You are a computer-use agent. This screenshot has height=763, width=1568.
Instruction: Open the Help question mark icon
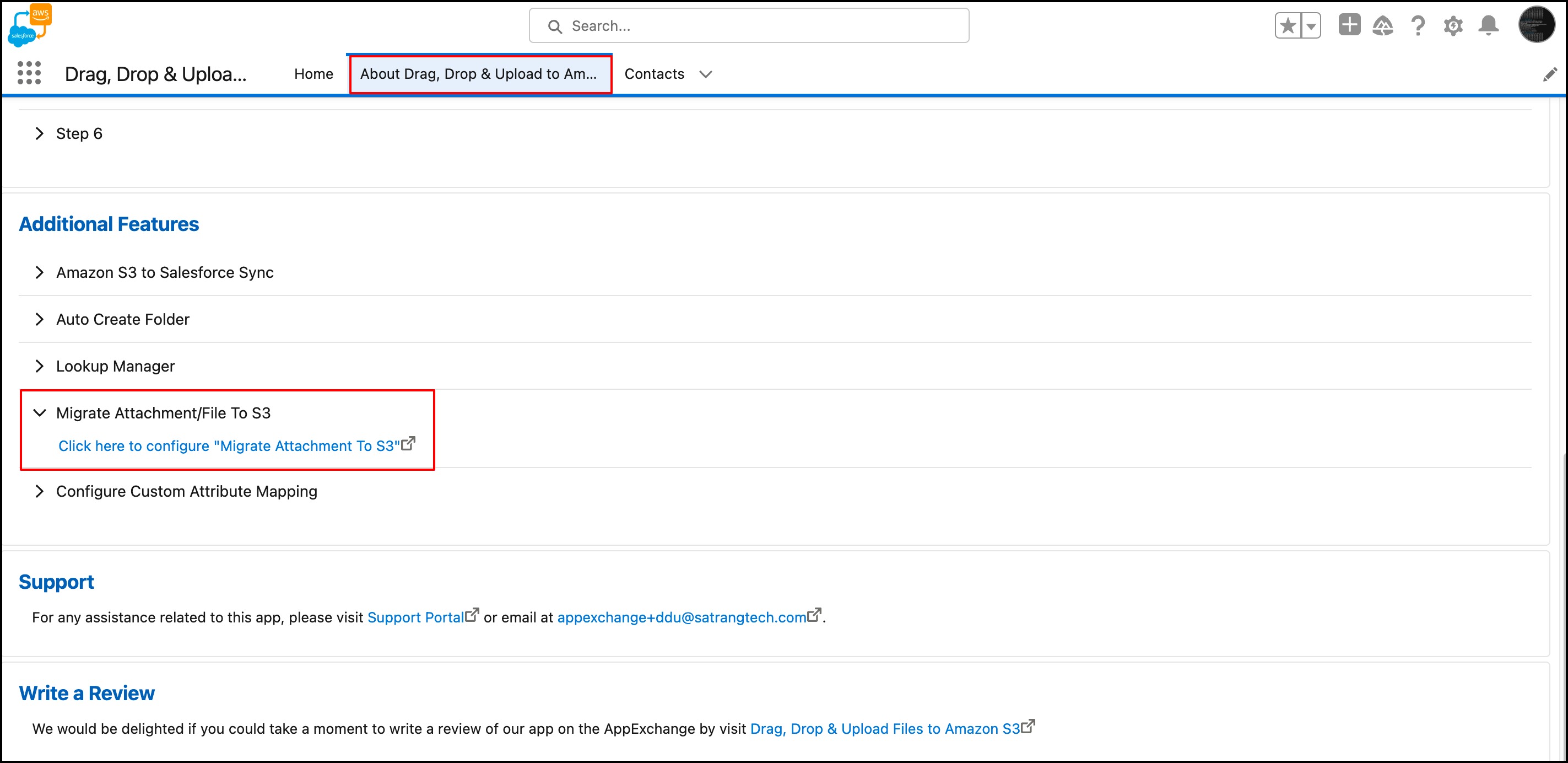[1418, 26]
